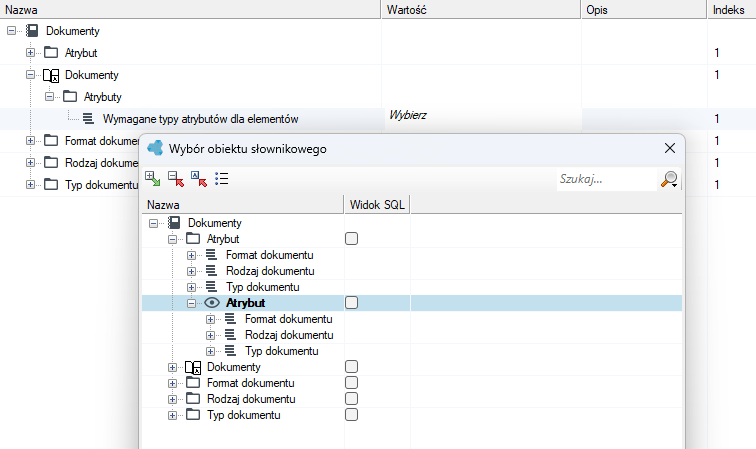Image resolution: width=756 pixels, height=449 pixels.
Task: Tick Widok SQL checkbox for Typ dokumentu folder
Action: pos(351,415)
